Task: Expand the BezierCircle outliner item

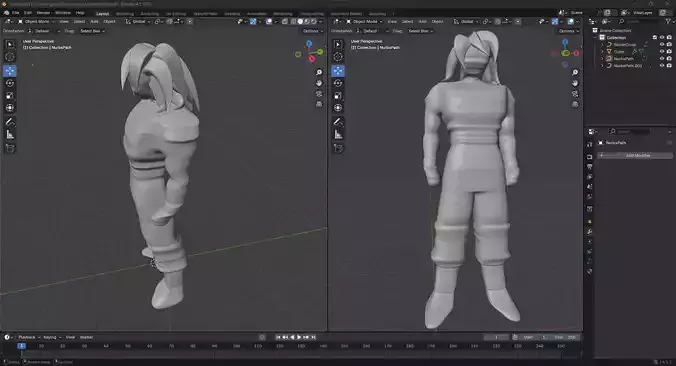Action: click(602, 44)
